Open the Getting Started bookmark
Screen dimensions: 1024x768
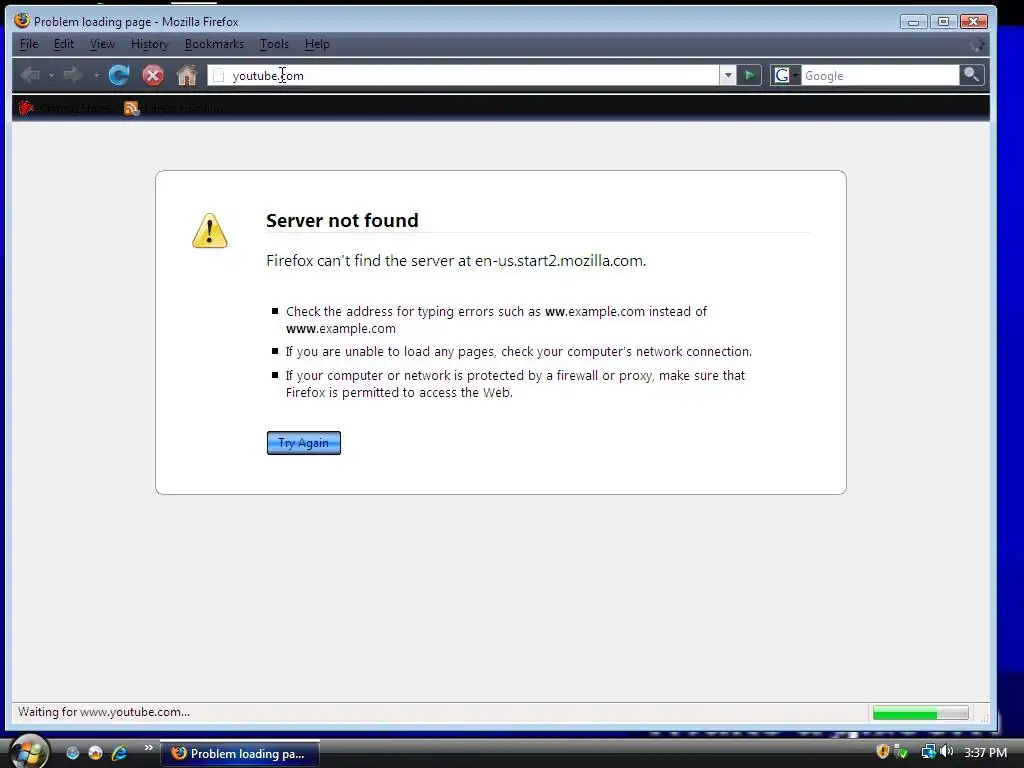click(68, 108)
